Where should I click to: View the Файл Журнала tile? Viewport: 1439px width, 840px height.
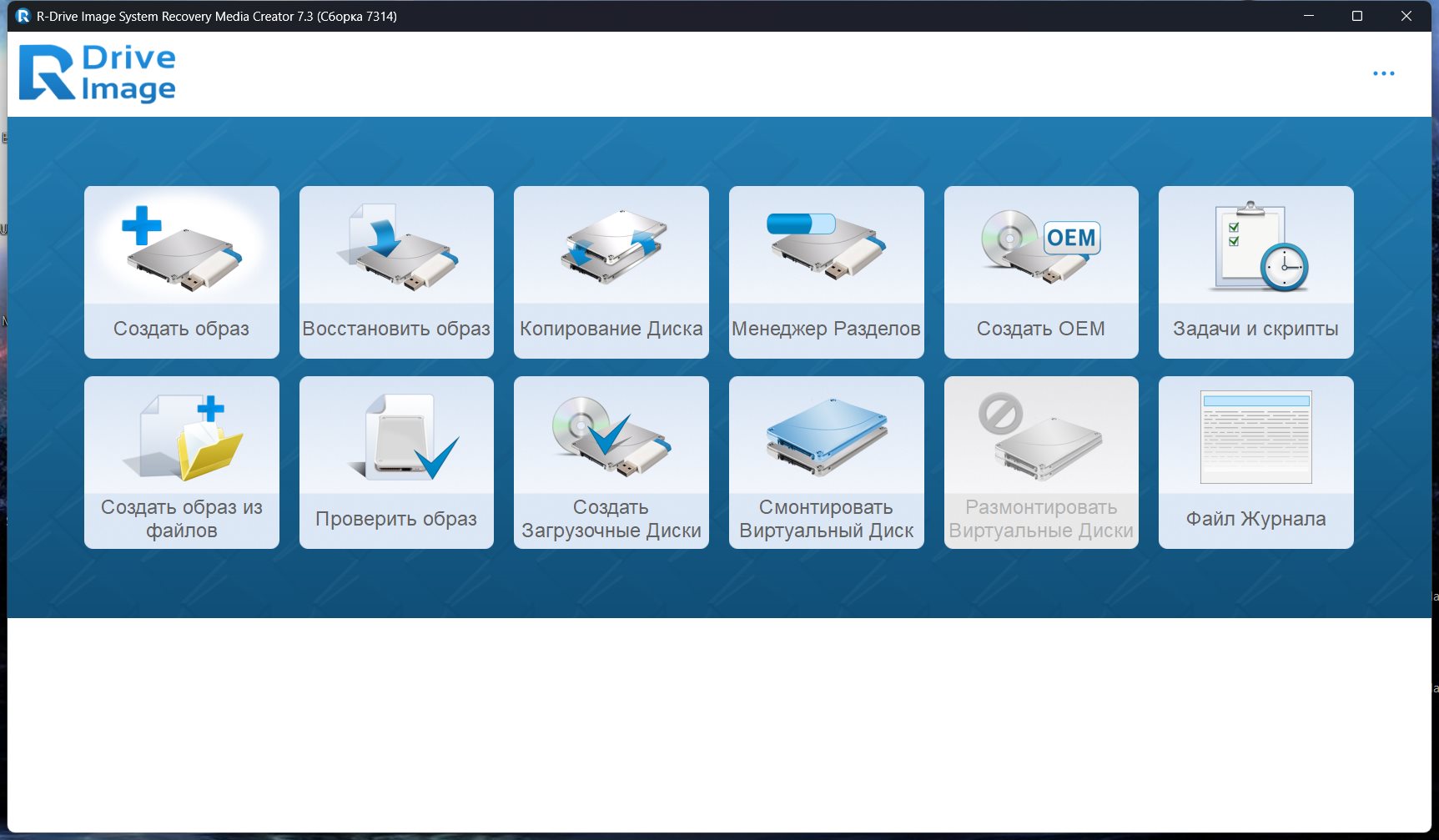1256,462
